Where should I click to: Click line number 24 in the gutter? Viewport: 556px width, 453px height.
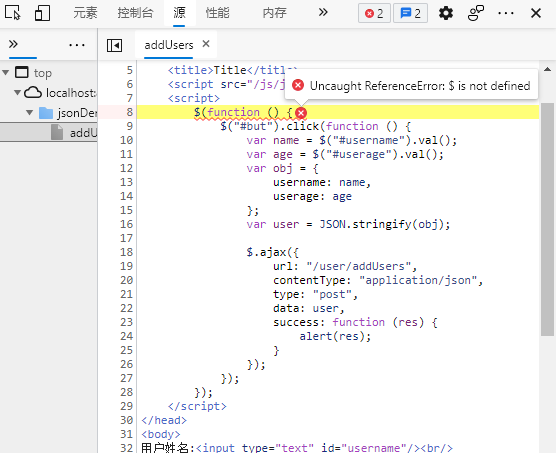(126, 336)
